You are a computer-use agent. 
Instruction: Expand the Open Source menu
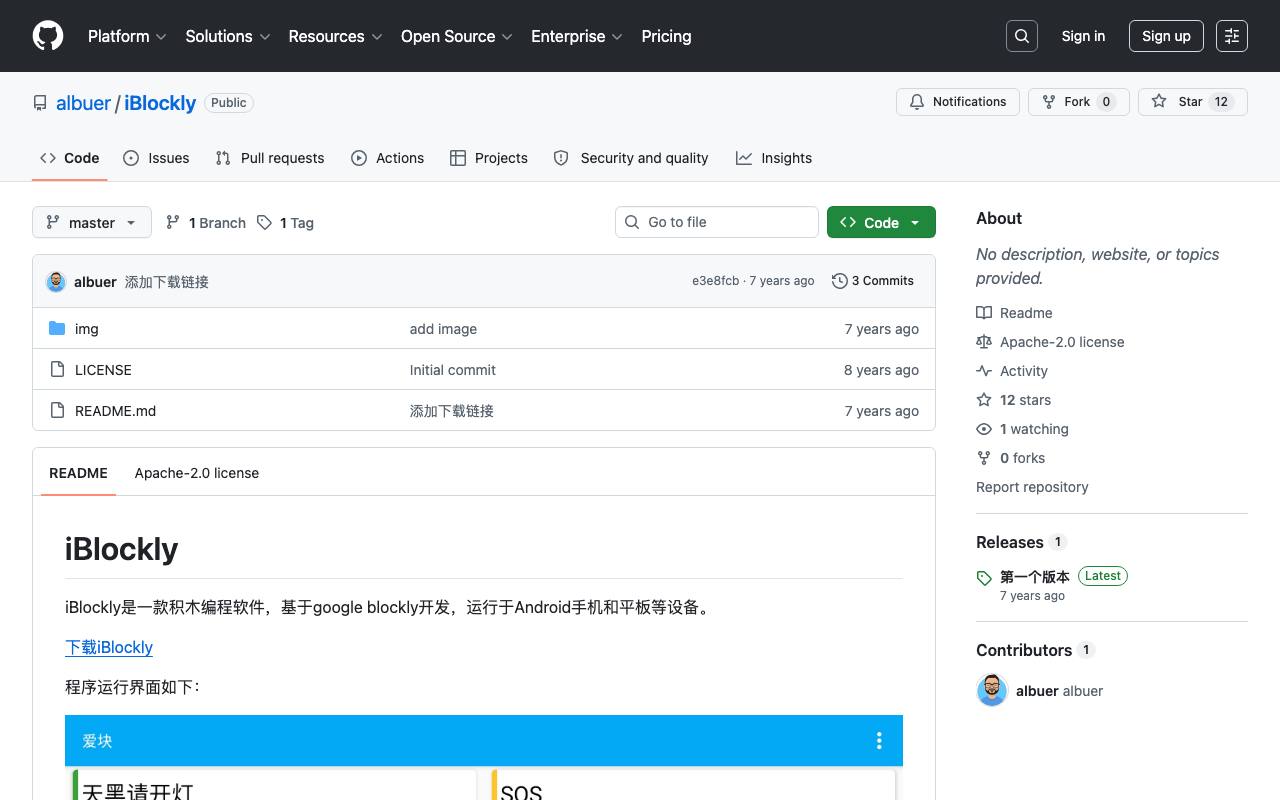click(457, 36)
